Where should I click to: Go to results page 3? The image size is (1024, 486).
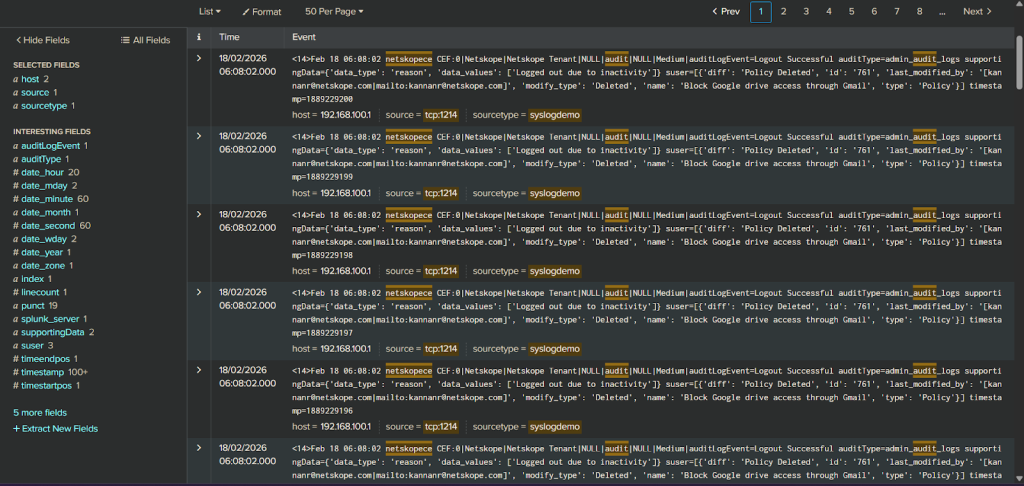point(807,11)
